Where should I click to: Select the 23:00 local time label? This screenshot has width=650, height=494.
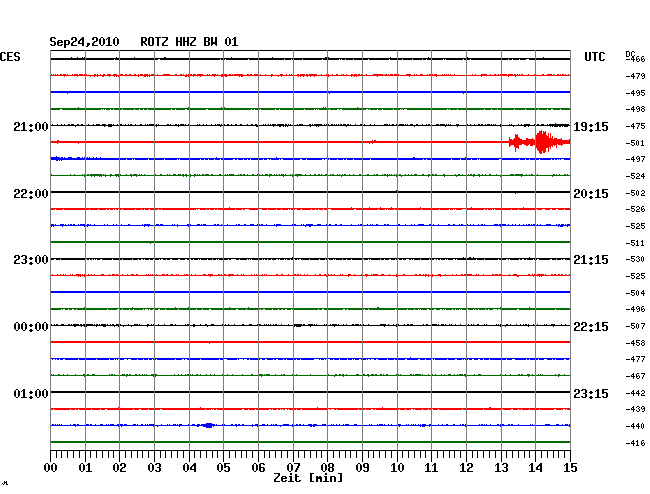[31, 260]
